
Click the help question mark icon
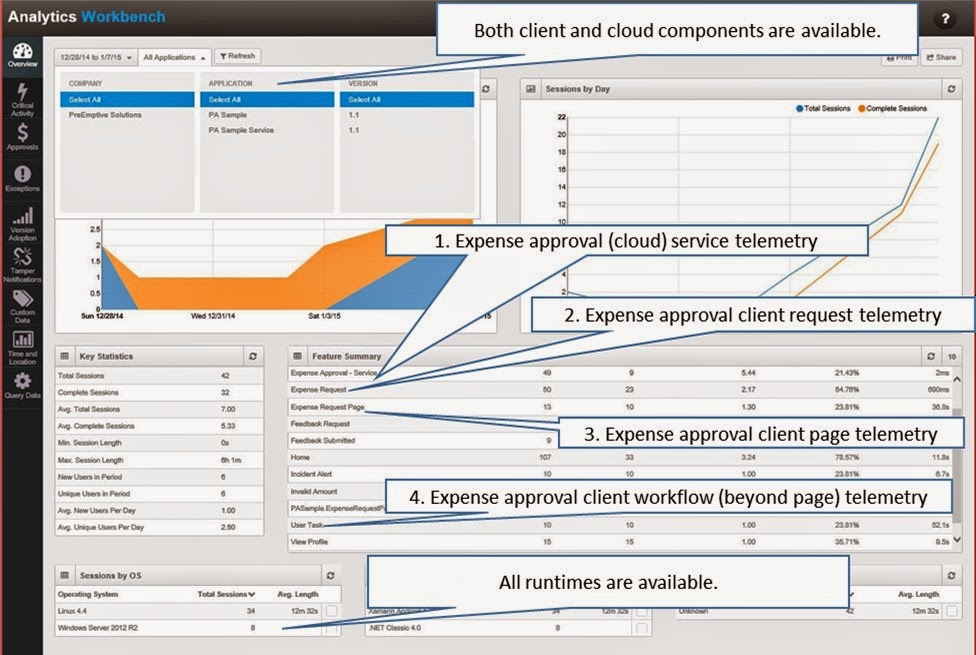(945, 19)
